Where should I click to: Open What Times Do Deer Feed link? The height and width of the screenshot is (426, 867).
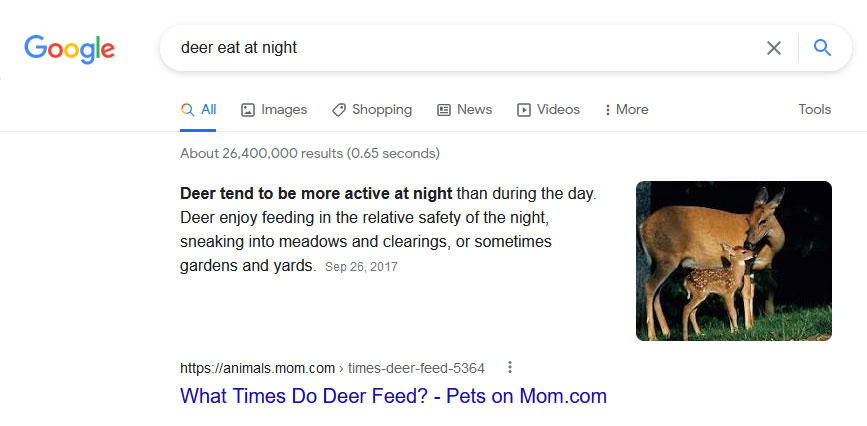(393, 396)
